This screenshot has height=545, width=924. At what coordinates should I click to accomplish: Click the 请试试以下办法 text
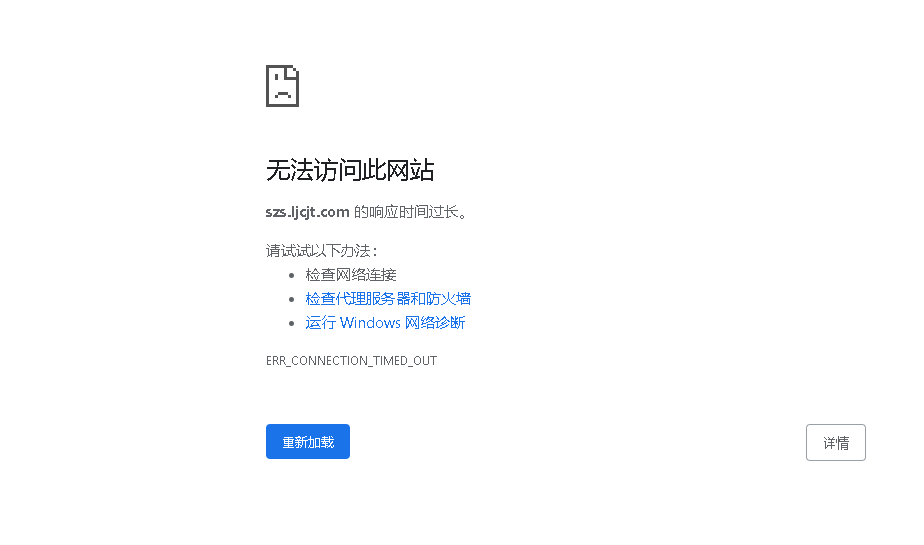tap(321, 251)
